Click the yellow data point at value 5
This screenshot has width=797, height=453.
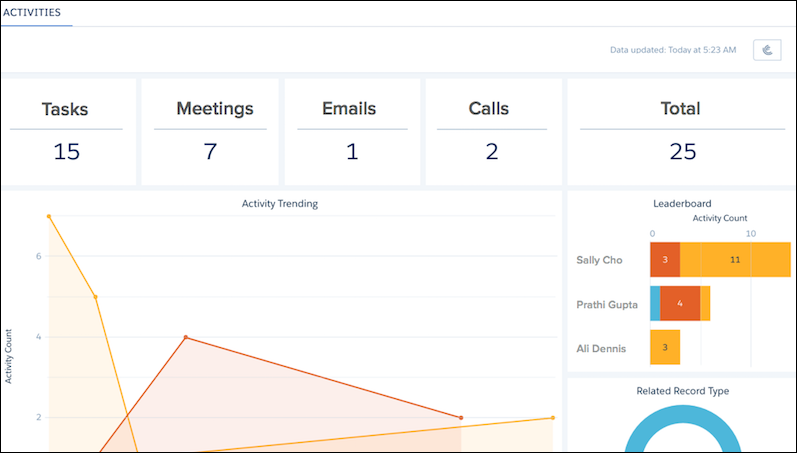point(96,297)
